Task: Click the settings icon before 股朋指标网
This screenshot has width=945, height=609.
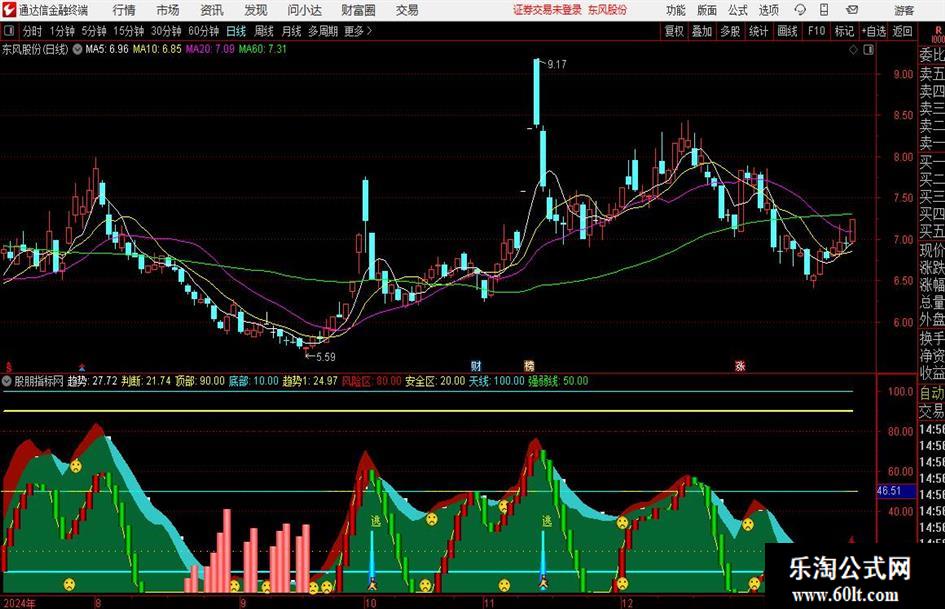Action: pos(7,381)
